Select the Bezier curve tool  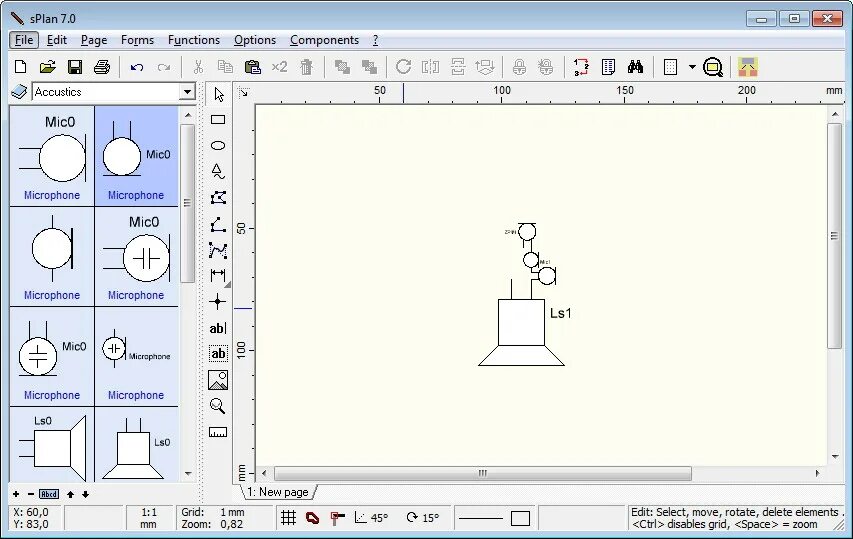[x=218, y=250]
